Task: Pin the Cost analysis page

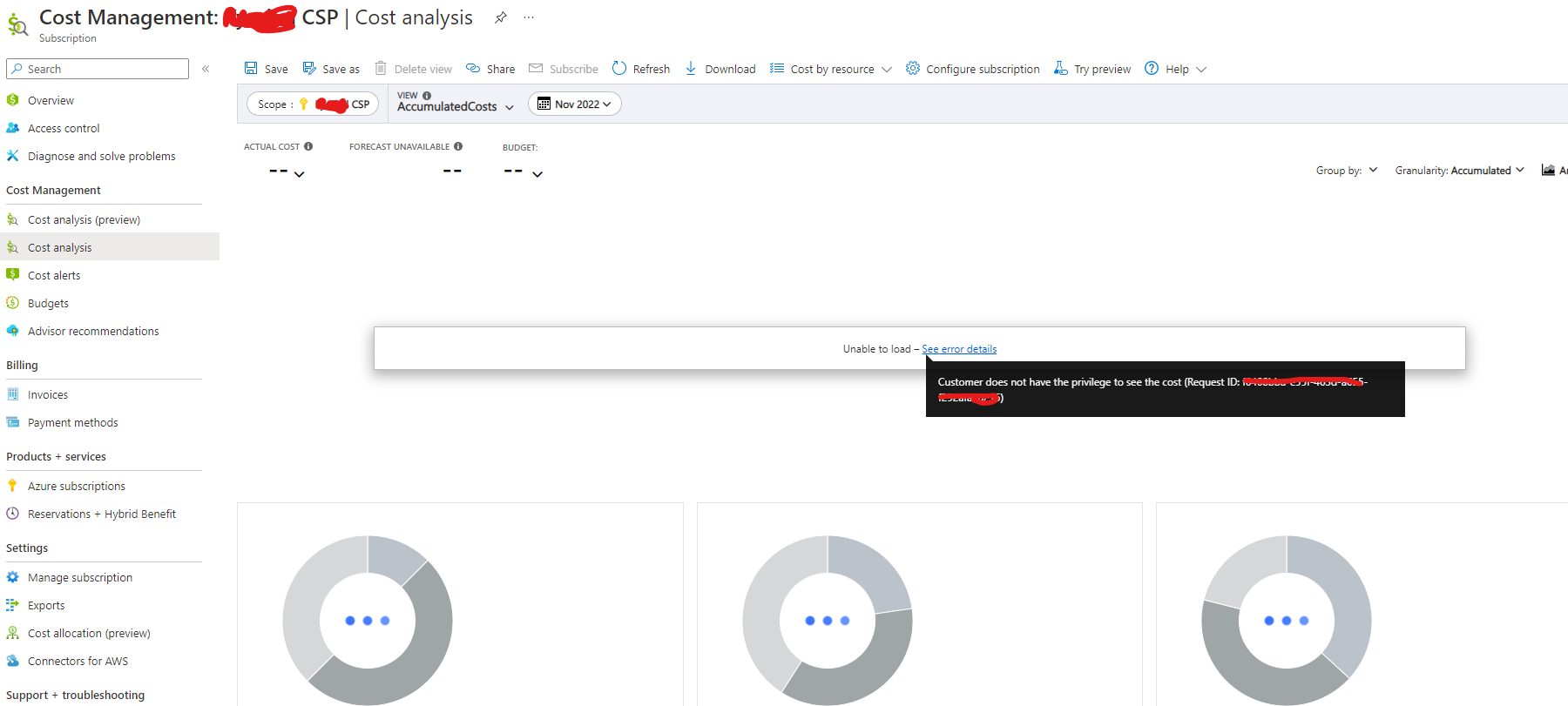Action: pos(501,17)
